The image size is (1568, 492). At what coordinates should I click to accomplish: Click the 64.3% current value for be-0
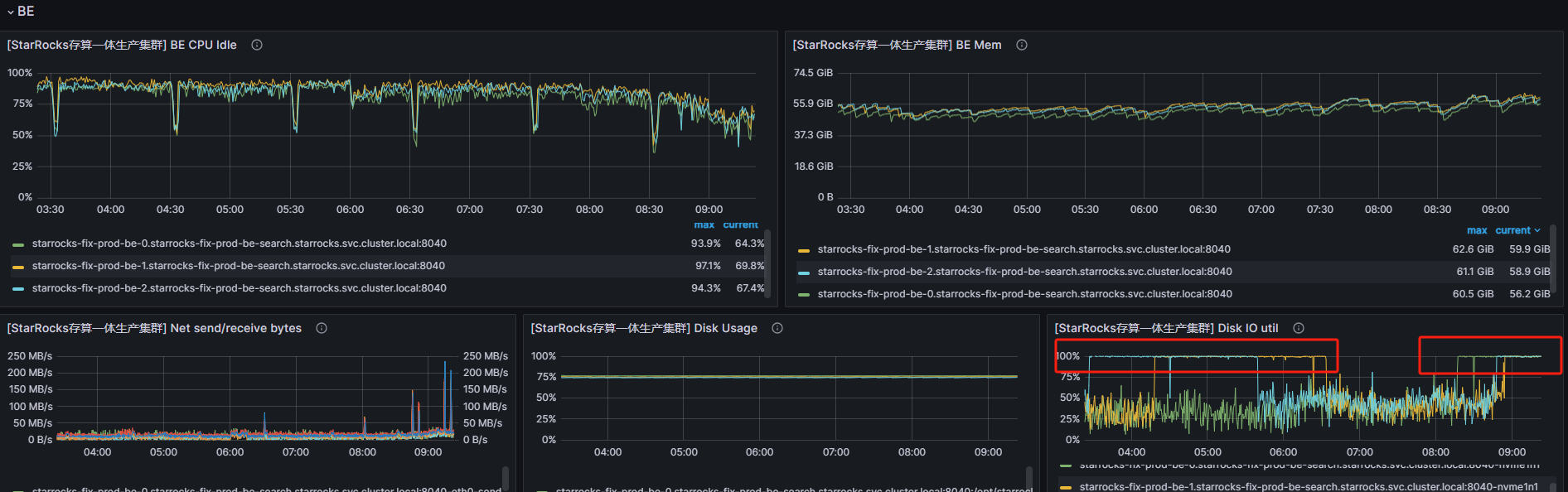[749, 244]
